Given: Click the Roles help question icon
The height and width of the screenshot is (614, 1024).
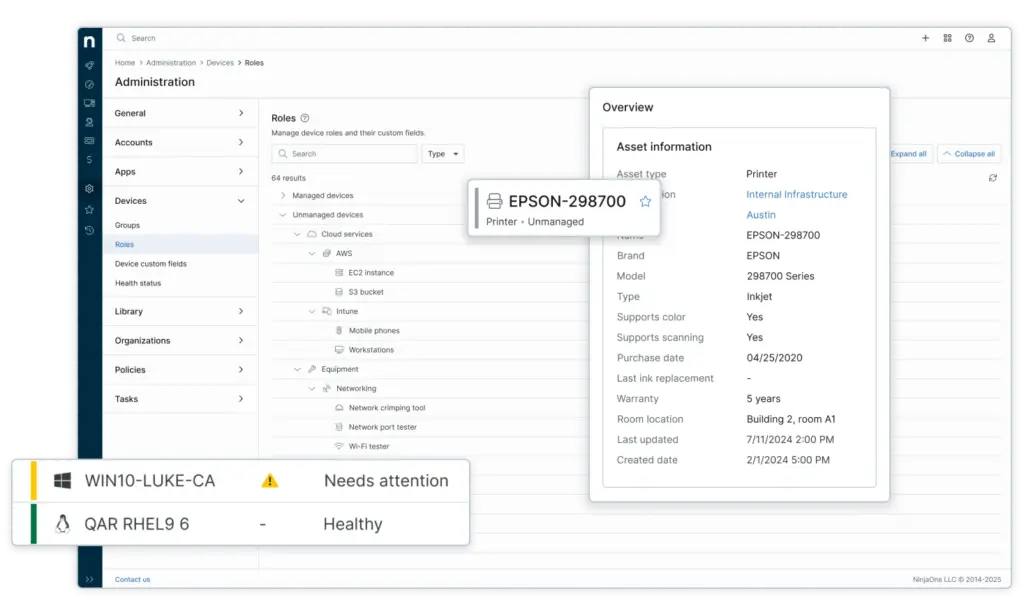Looking at the screenshot, I should 305,118.
